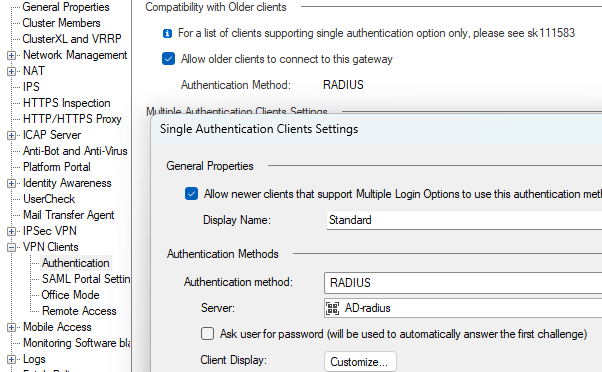
Task: Click the blue info icon beside sk111583 note
Action: [x=167, y=34]
